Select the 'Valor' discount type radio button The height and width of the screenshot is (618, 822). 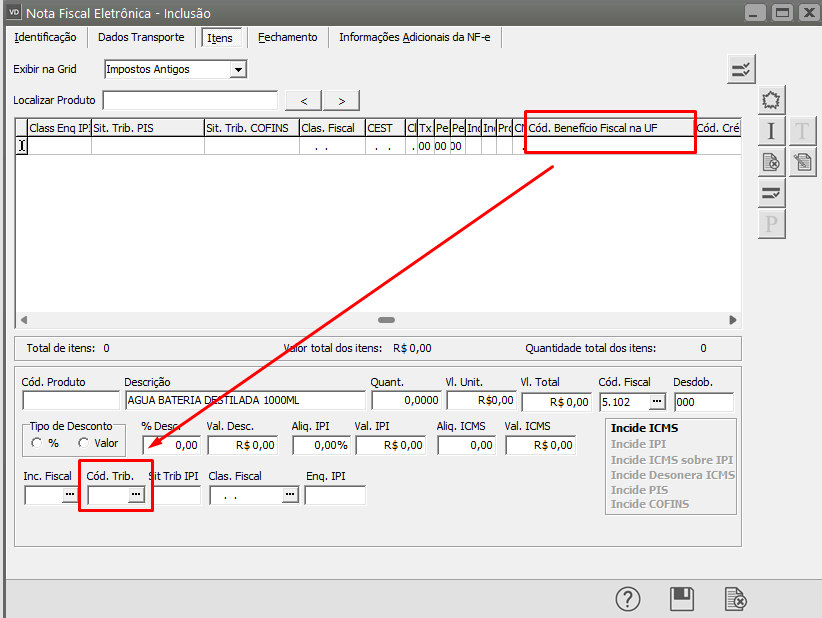pos(83,443)
